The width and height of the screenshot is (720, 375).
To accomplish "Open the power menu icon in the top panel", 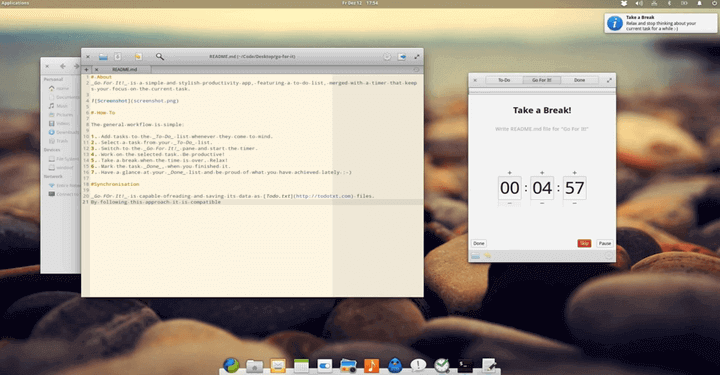I will (x=714, y=3).
